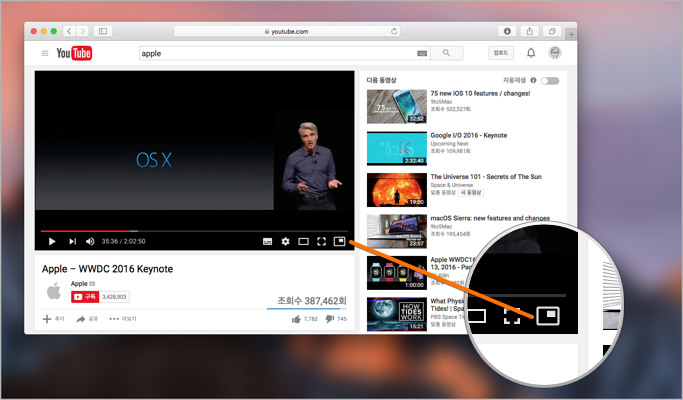Go back with Safari's back arrow
The height and width of the screenshot is (400, 683).
(69, 31)
